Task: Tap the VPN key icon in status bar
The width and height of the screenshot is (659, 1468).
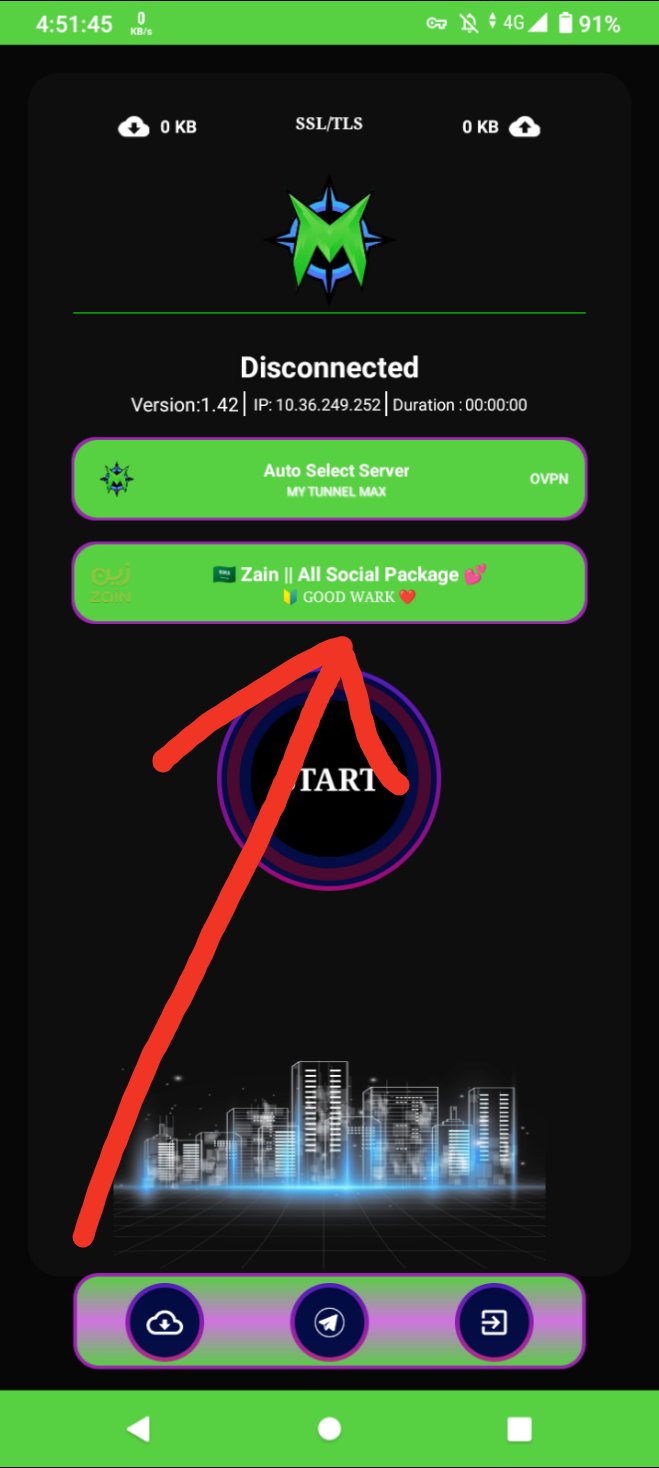Action: [x=437, y=23]
